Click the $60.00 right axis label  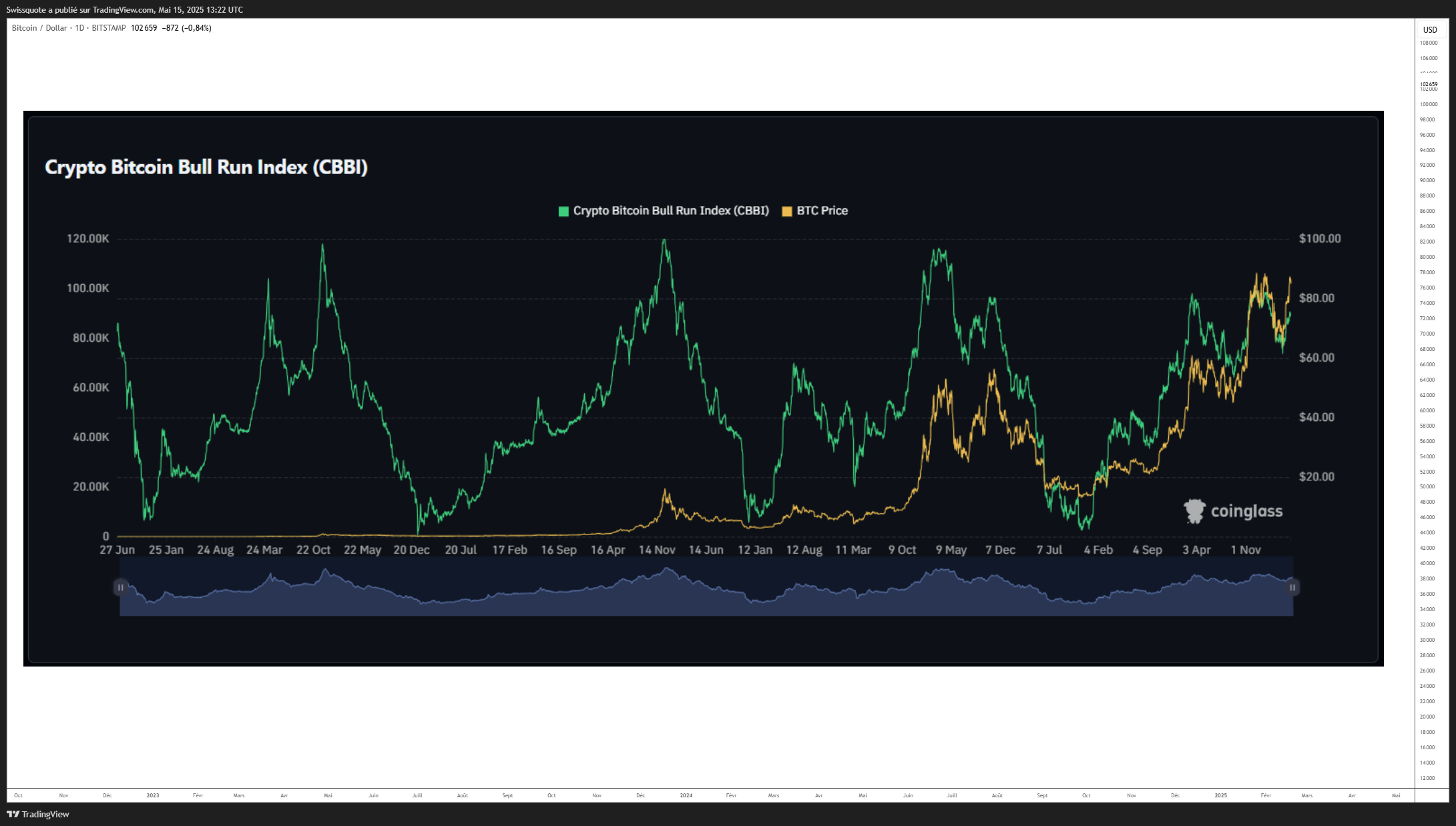pyautogui.click(x=1316, y=358)
